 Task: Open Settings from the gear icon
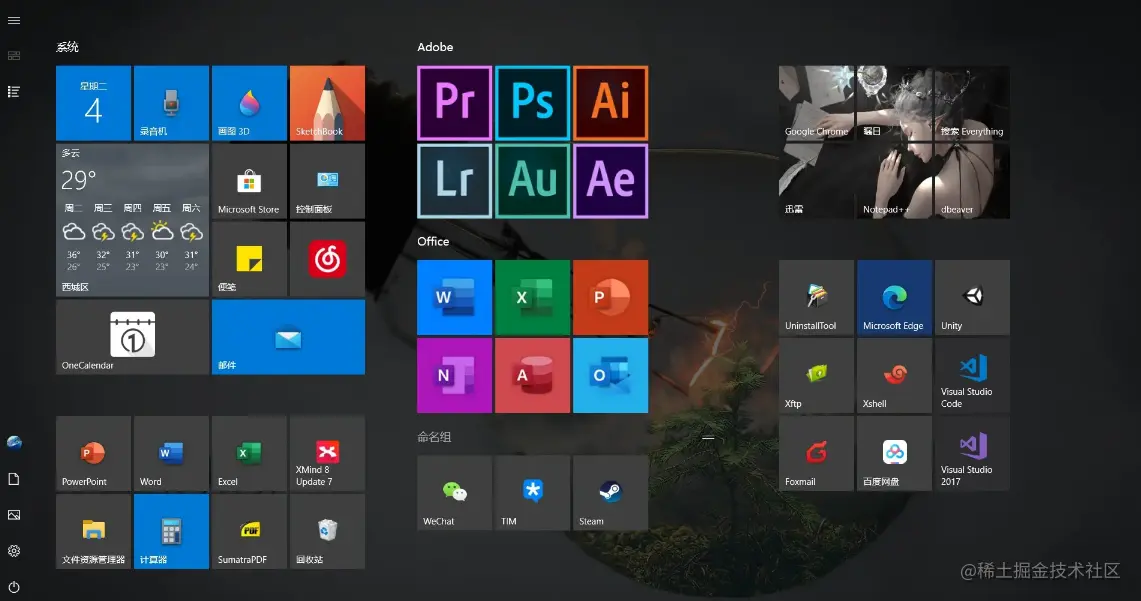point(14,551)
